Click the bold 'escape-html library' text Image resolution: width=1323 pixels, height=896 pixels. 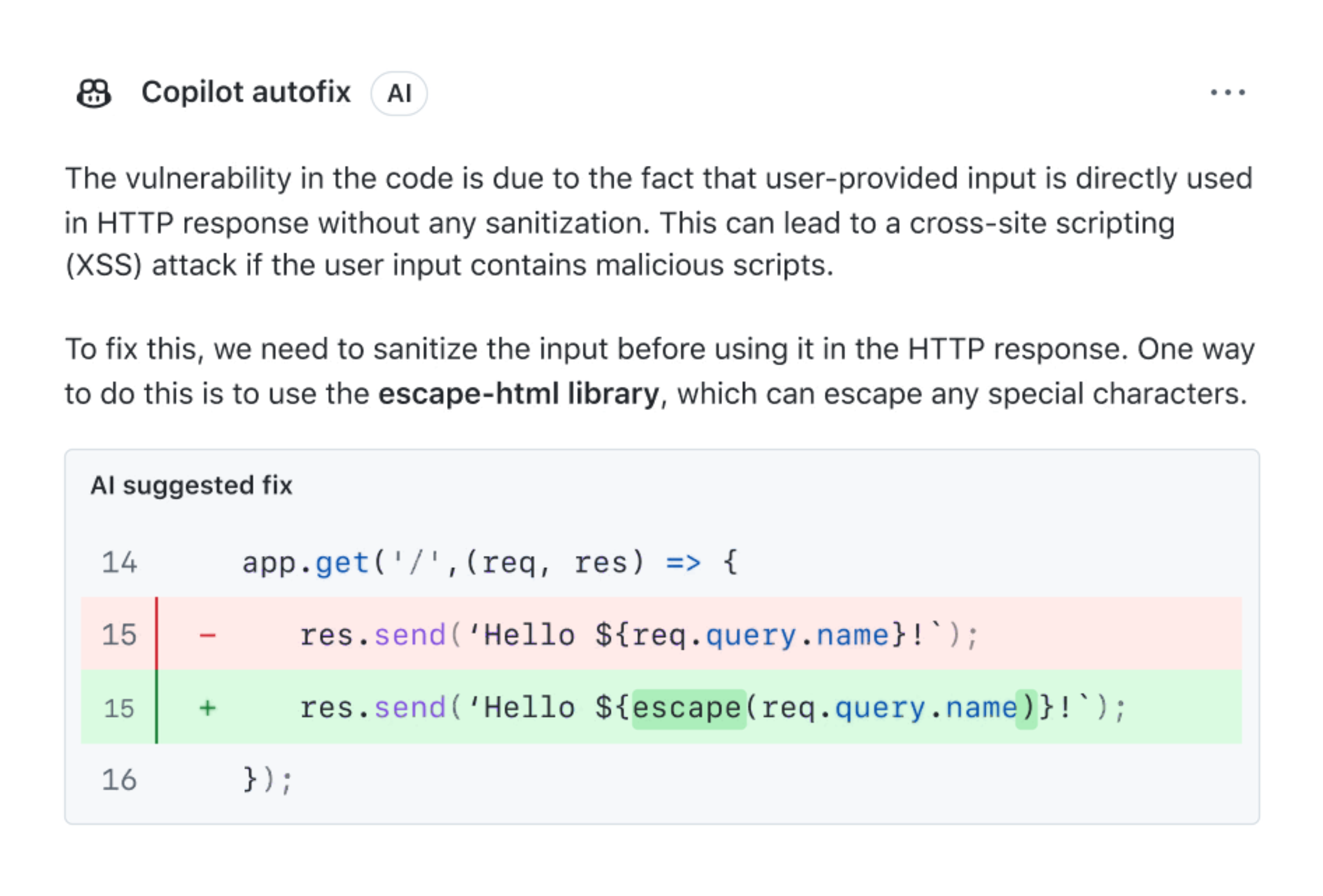519,393
